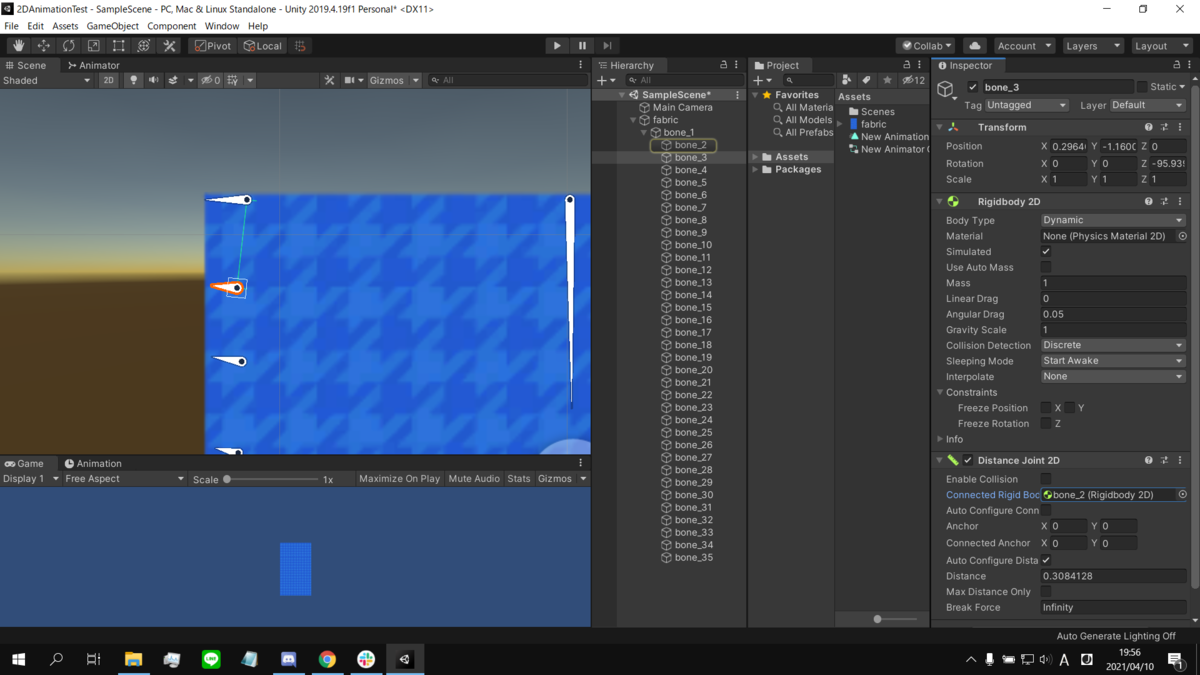
Task: Adjust Project asset icon size slider
Action: pos(878,619)
